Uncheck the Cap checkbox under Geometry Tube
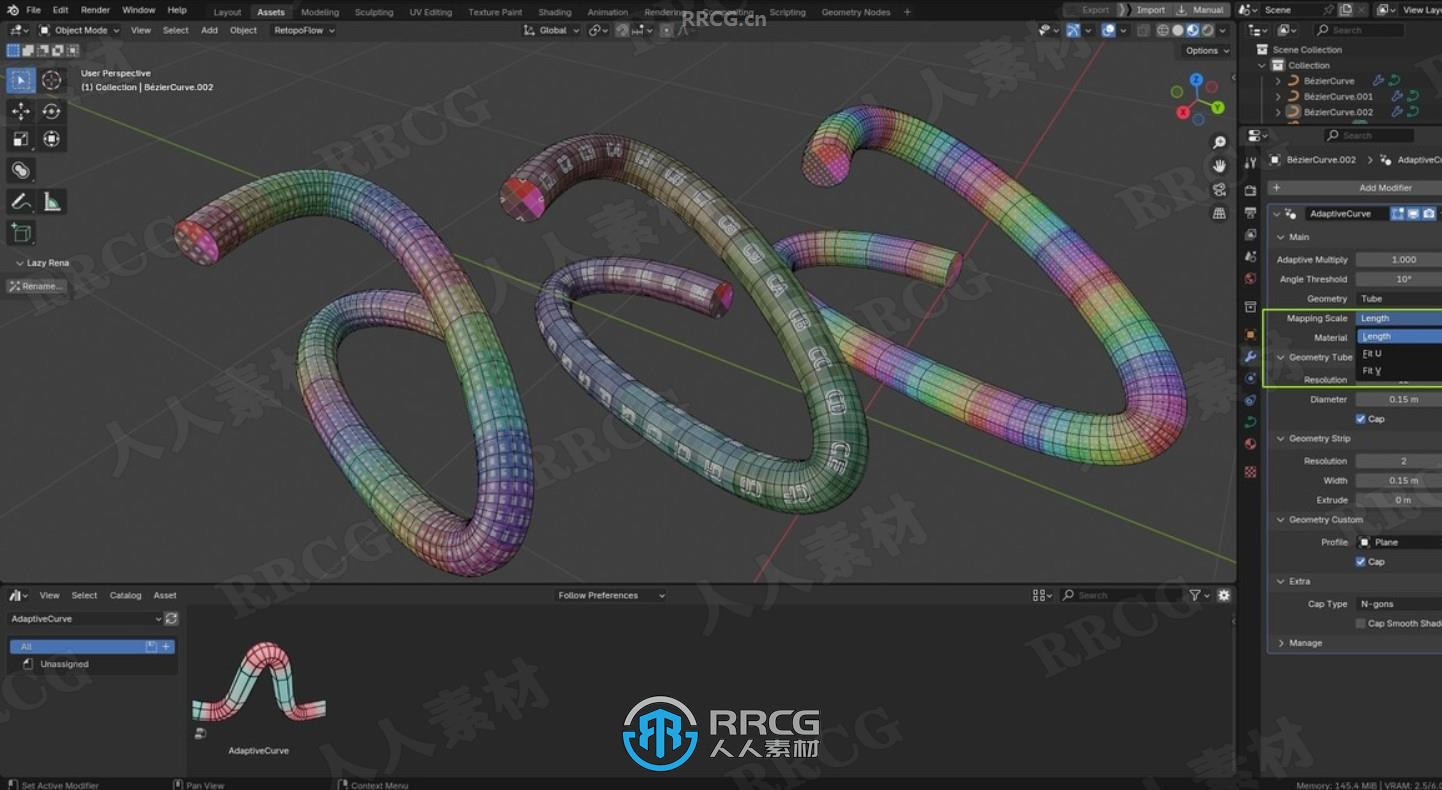 pos(1361,419)
